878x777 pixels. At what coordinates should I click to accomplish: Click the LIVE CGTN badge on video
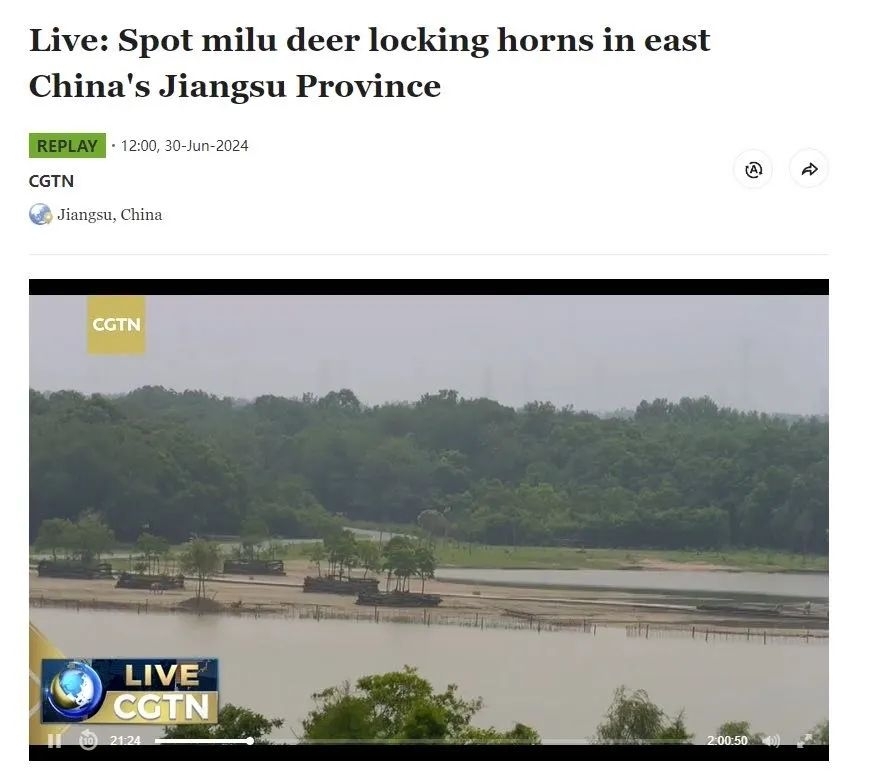point(129,691)
